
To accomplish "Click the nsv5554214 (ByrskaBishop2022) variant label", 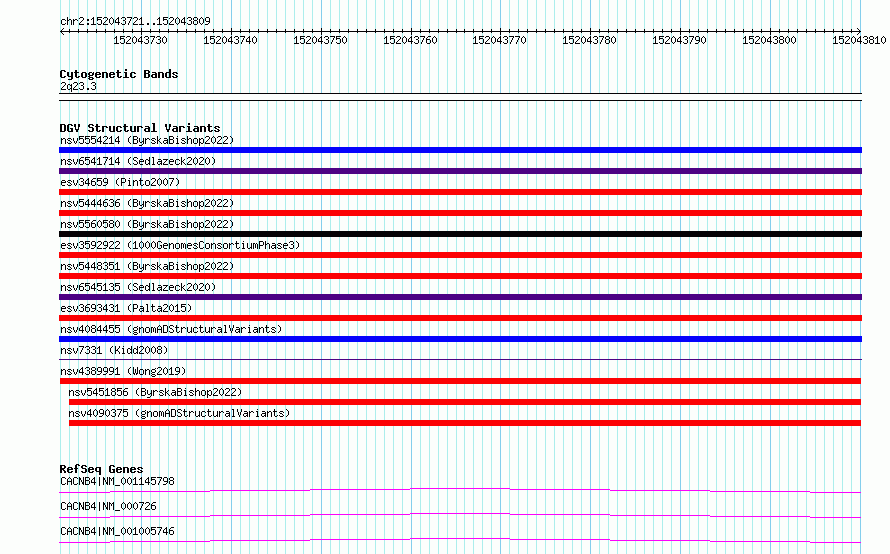I will pos(147,140).
